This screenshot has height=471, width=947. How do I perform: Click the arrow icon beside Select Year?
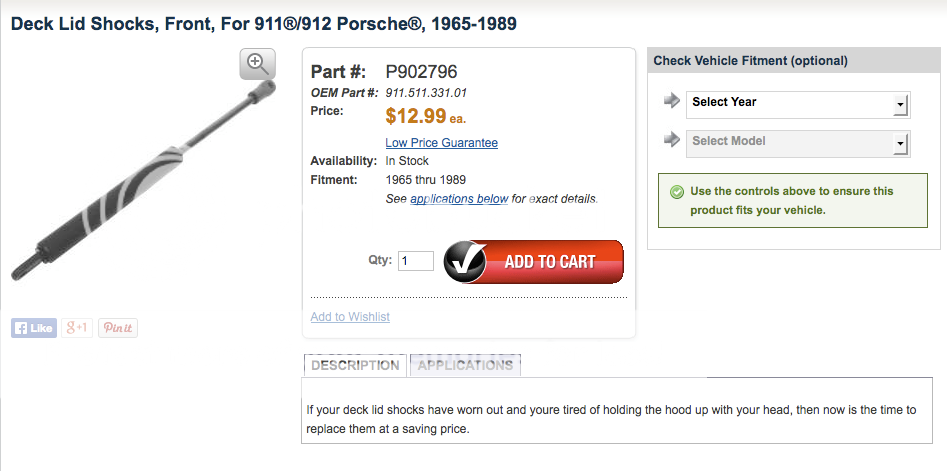pos(671,101)
